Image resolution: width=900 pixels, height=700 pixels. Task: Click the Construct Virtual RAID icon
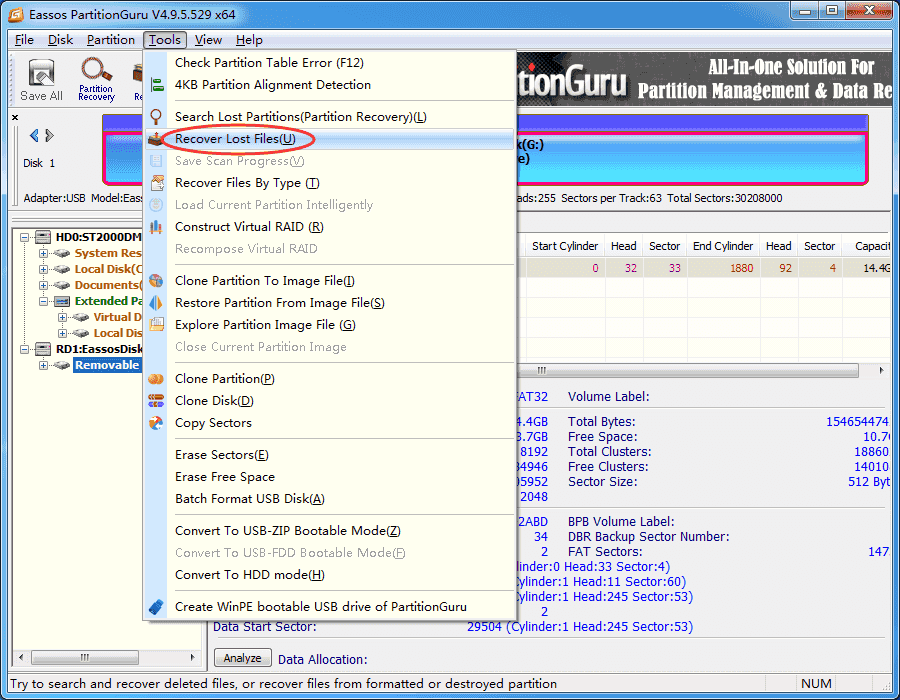[x=156, y=227]
